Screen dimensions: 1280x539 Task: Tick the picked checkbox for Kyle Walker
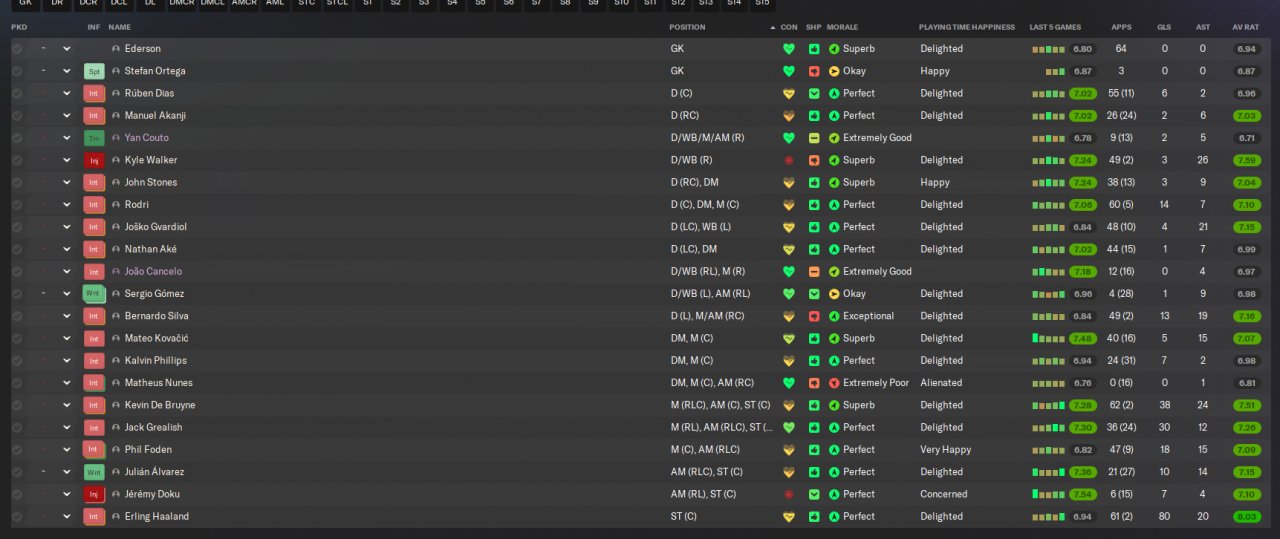tap(17, 160)
